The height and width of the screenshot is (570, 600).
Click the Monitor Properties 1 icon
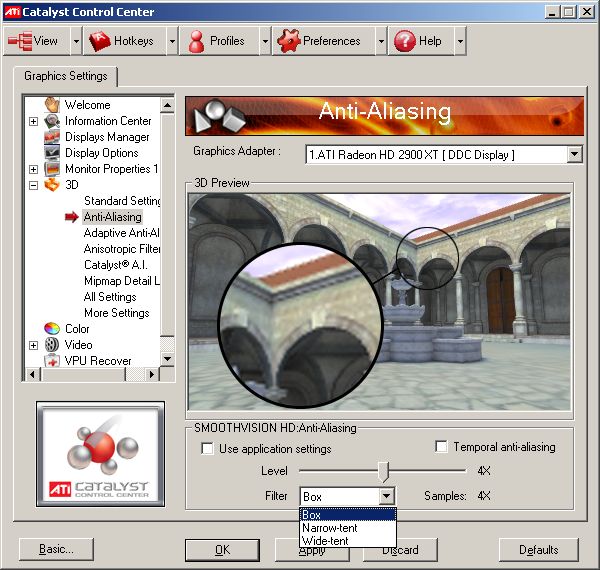click(x=52, y=168)
